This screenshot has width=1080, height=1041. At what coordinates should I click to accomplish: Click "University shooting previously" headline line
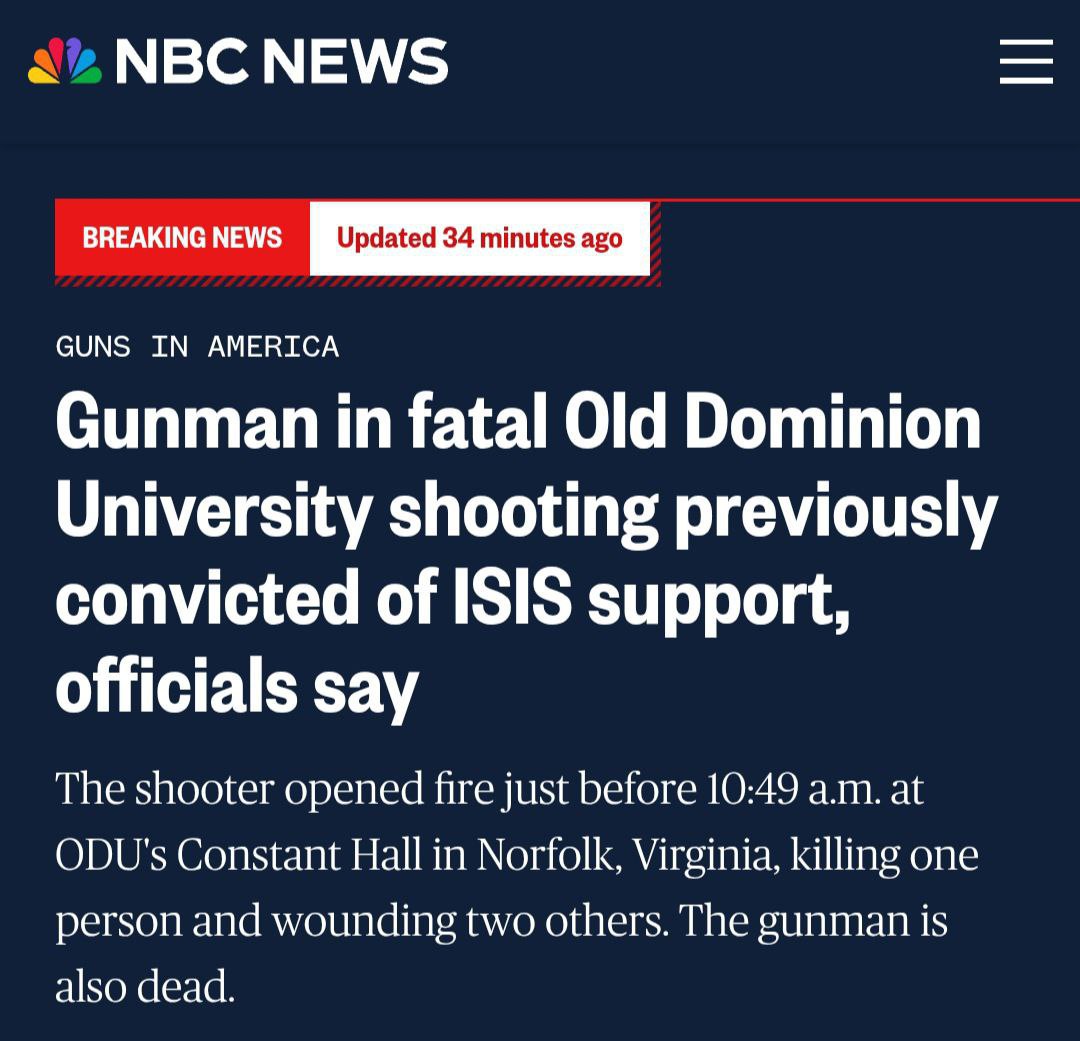coord(526,510)
